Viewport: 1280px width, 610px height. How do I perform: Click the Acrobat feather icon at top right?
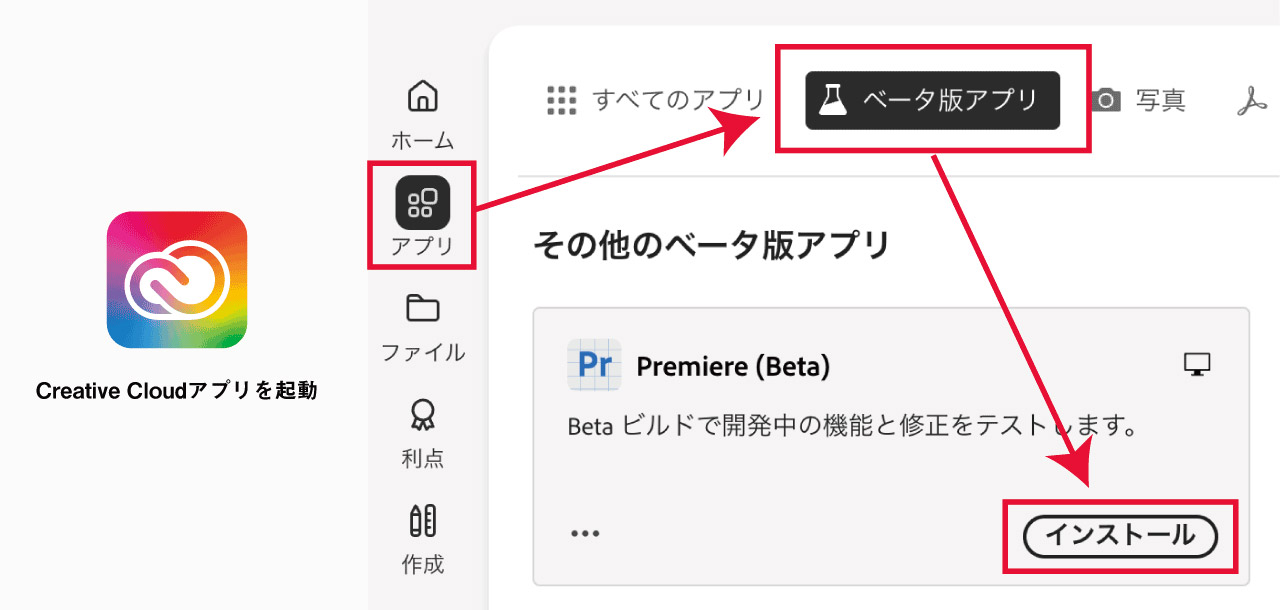point(1253,99)
